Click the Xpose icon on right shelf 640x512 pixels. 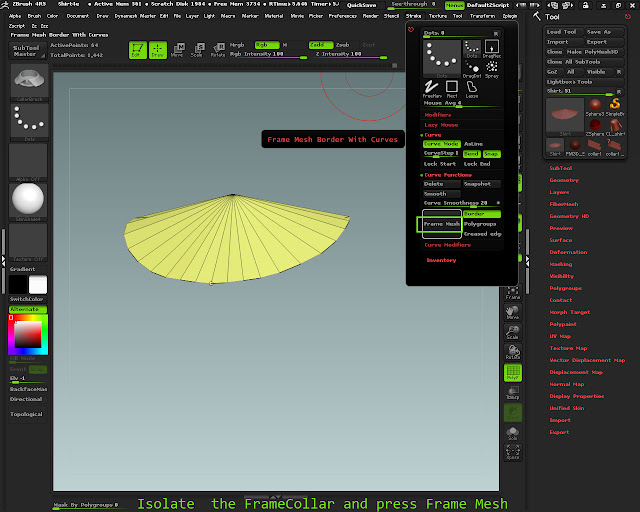[x=513, y=452]
